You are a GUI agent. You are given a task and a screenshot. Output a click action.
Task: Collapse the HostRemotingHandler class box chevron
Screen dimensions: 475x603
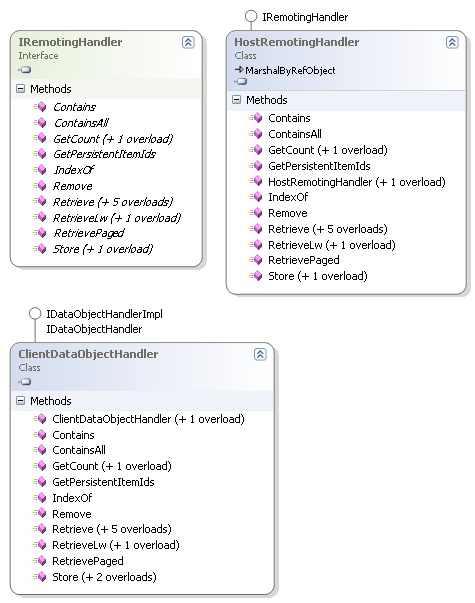coord(452,42)
